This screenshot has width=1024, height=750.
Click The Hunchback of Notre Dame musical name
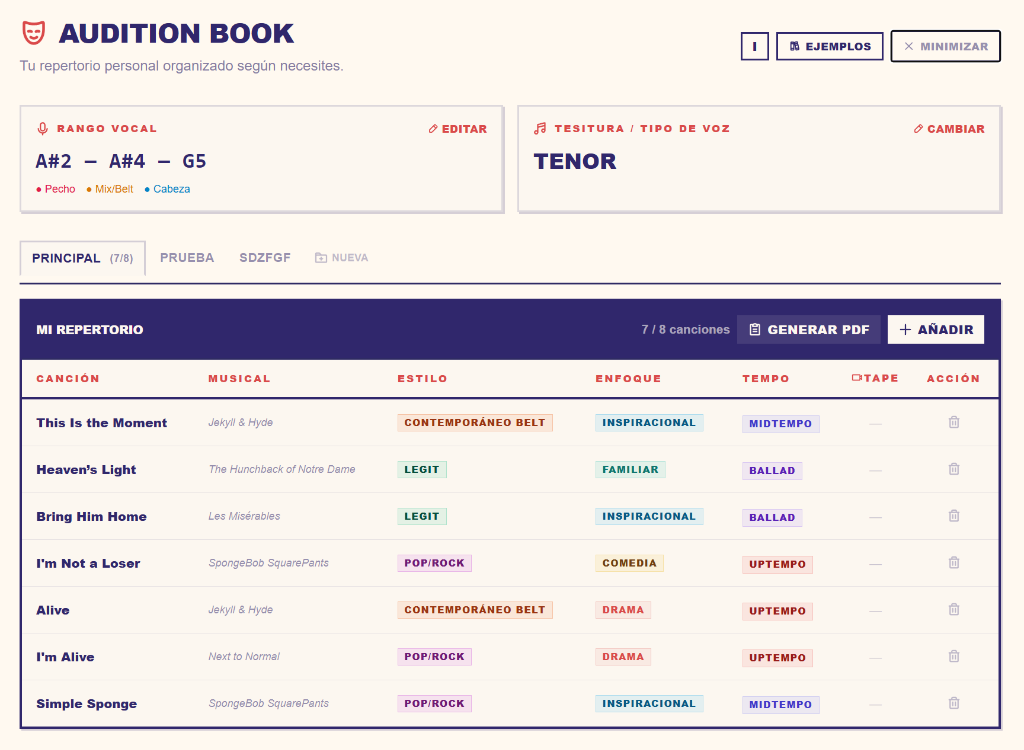[282, 469]
